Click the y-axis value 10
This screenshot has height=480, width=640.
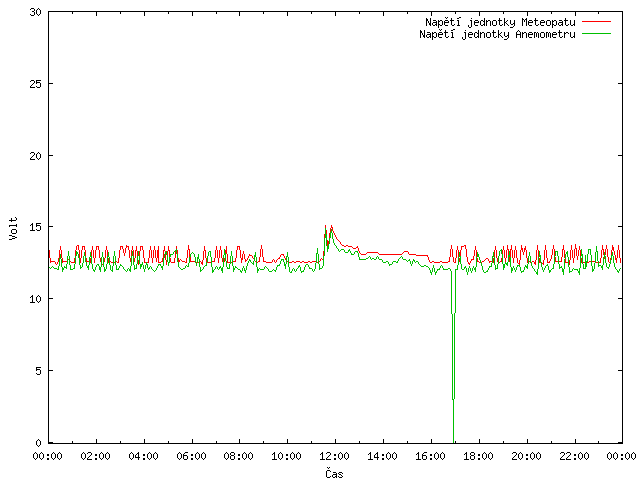coord(36,299)
